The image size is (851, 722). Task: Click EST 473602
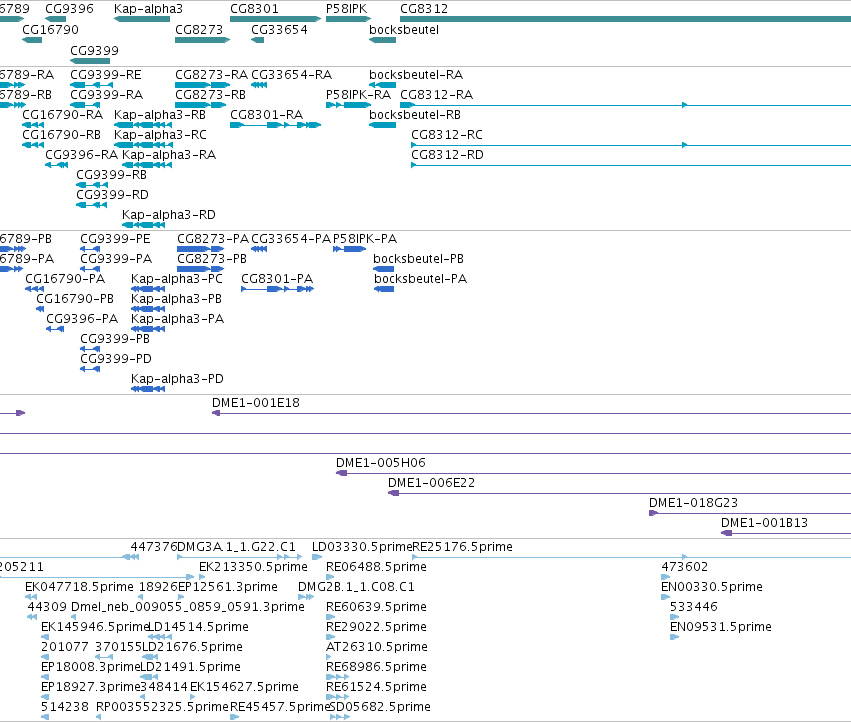[x=684, y=567]
